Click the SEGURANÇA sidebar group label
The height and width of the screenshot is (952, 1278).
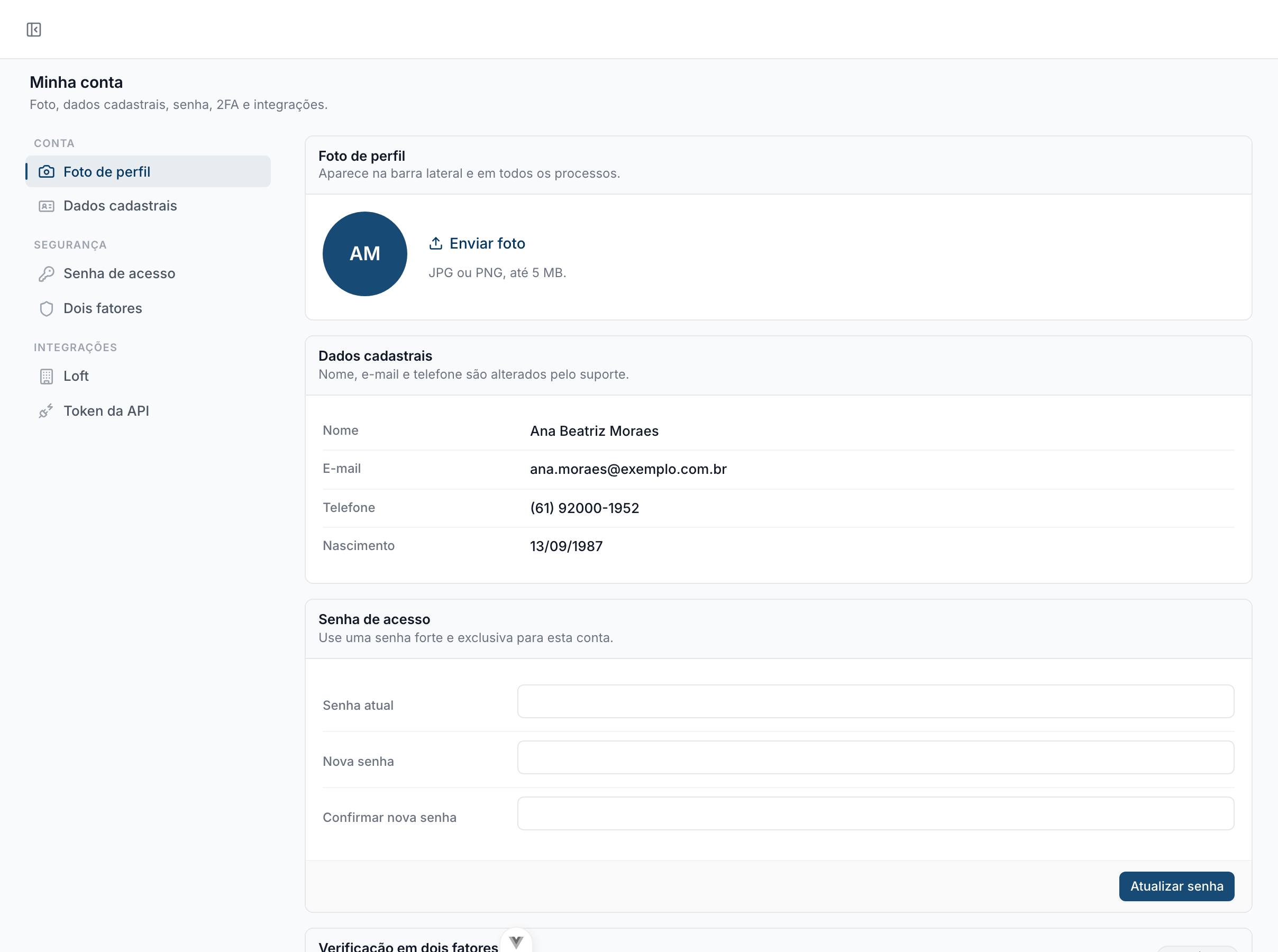[70, 245]
